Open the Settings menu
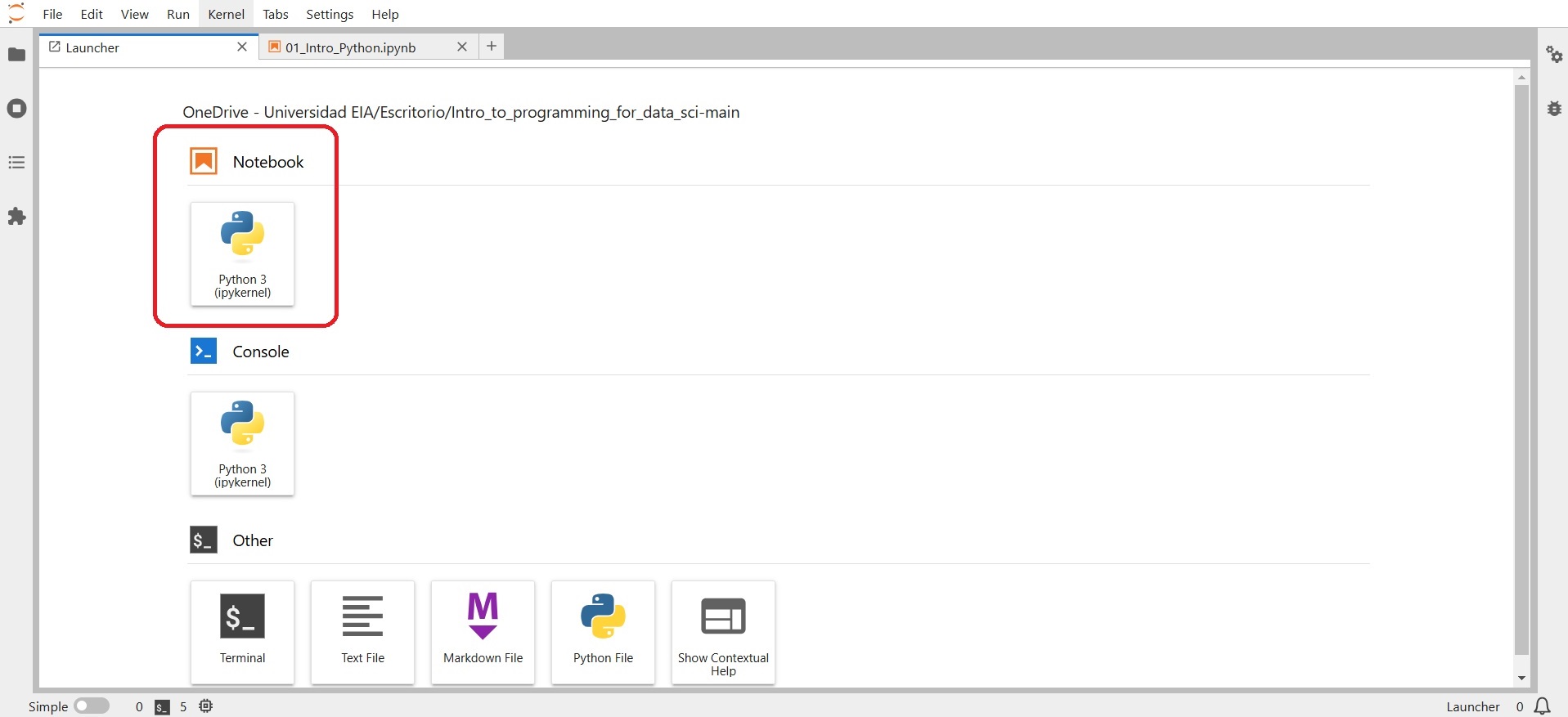1568x717 pixels. coord(330,14)
